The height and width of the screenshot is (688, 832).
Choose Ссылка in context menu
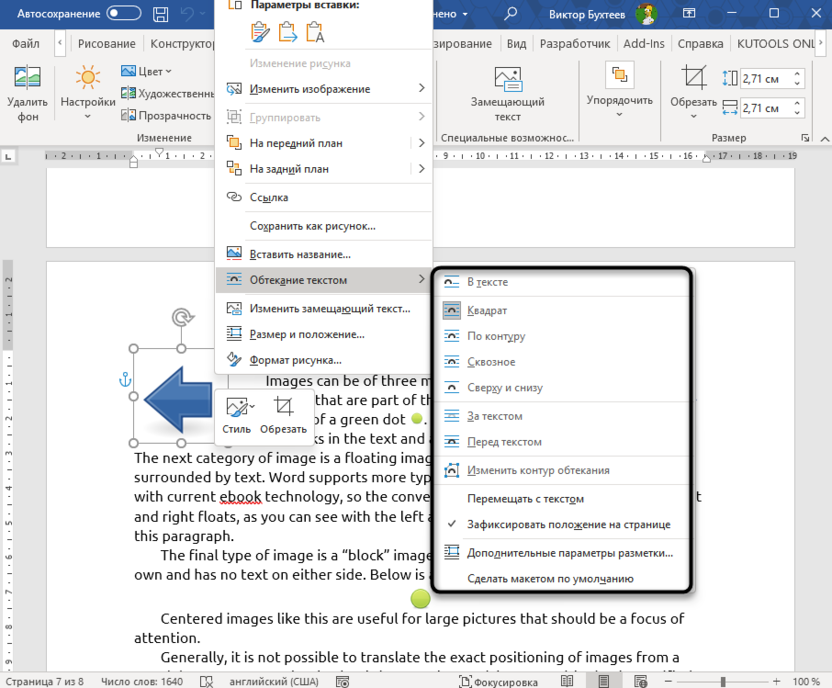click(x=324, y=197)
